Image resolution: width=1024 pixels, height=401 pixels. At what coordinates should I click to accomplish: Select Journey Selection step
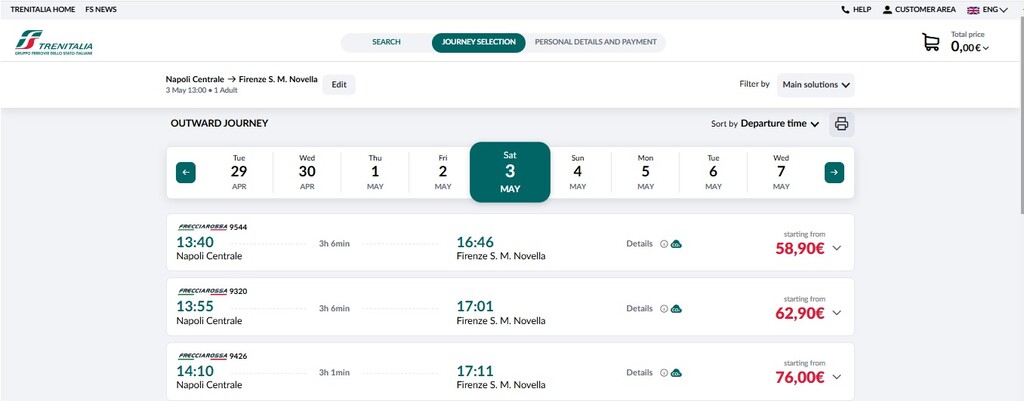pyautogui.click(x=479, y=42)
